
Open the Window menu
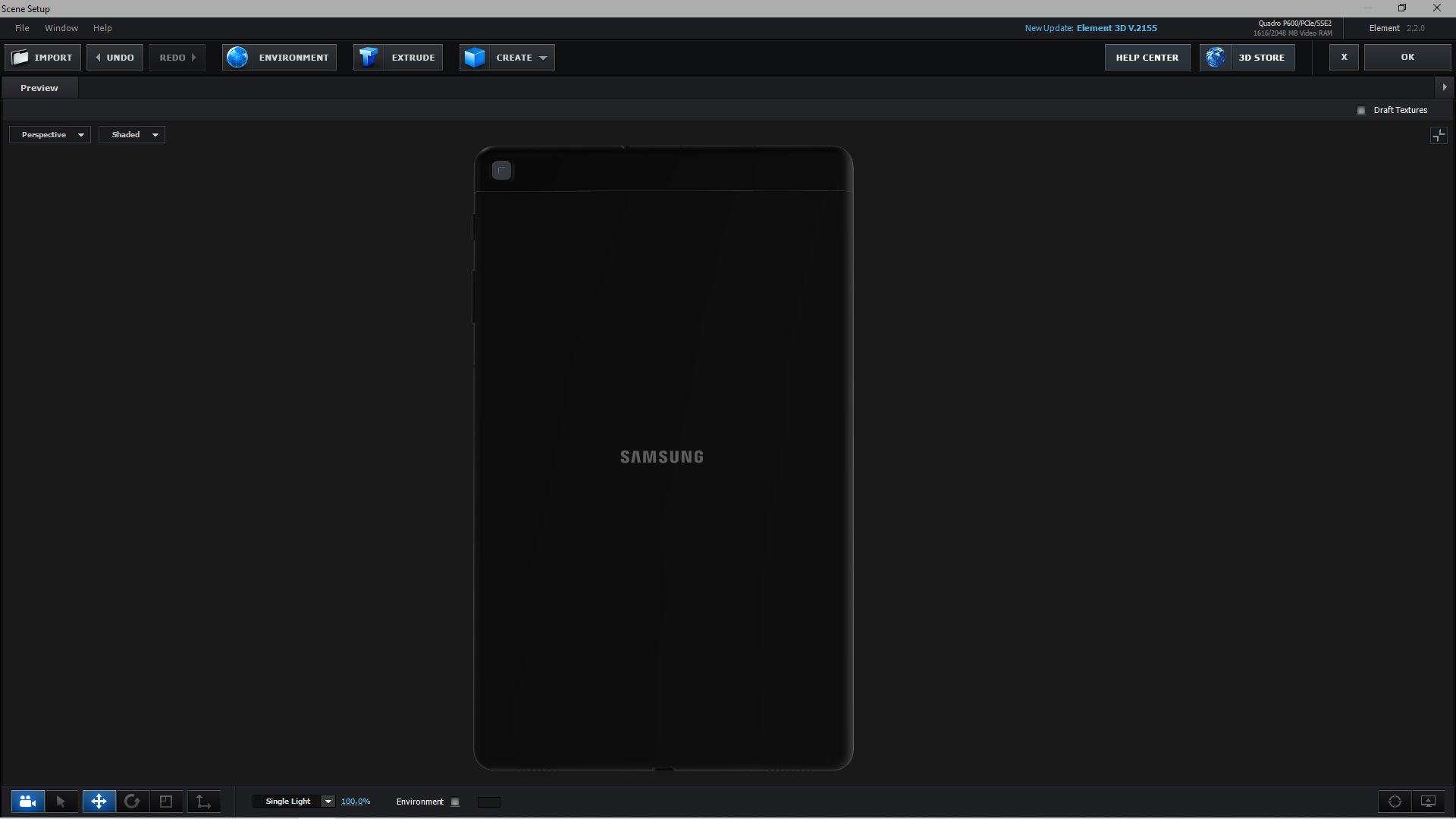pos(61,28)
